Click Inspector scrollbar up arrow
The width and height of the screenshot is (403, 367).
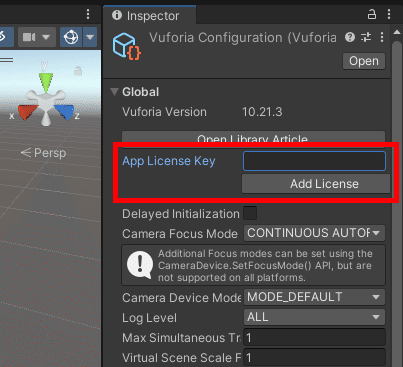pos(397,32)
